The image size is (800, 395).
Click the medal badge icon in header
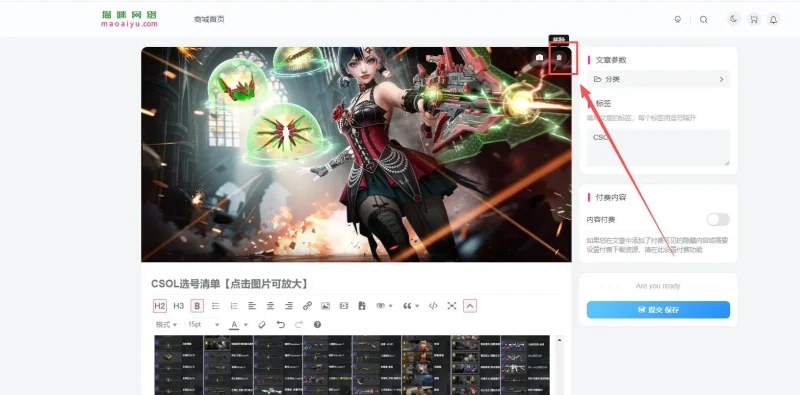coord(678,19)
